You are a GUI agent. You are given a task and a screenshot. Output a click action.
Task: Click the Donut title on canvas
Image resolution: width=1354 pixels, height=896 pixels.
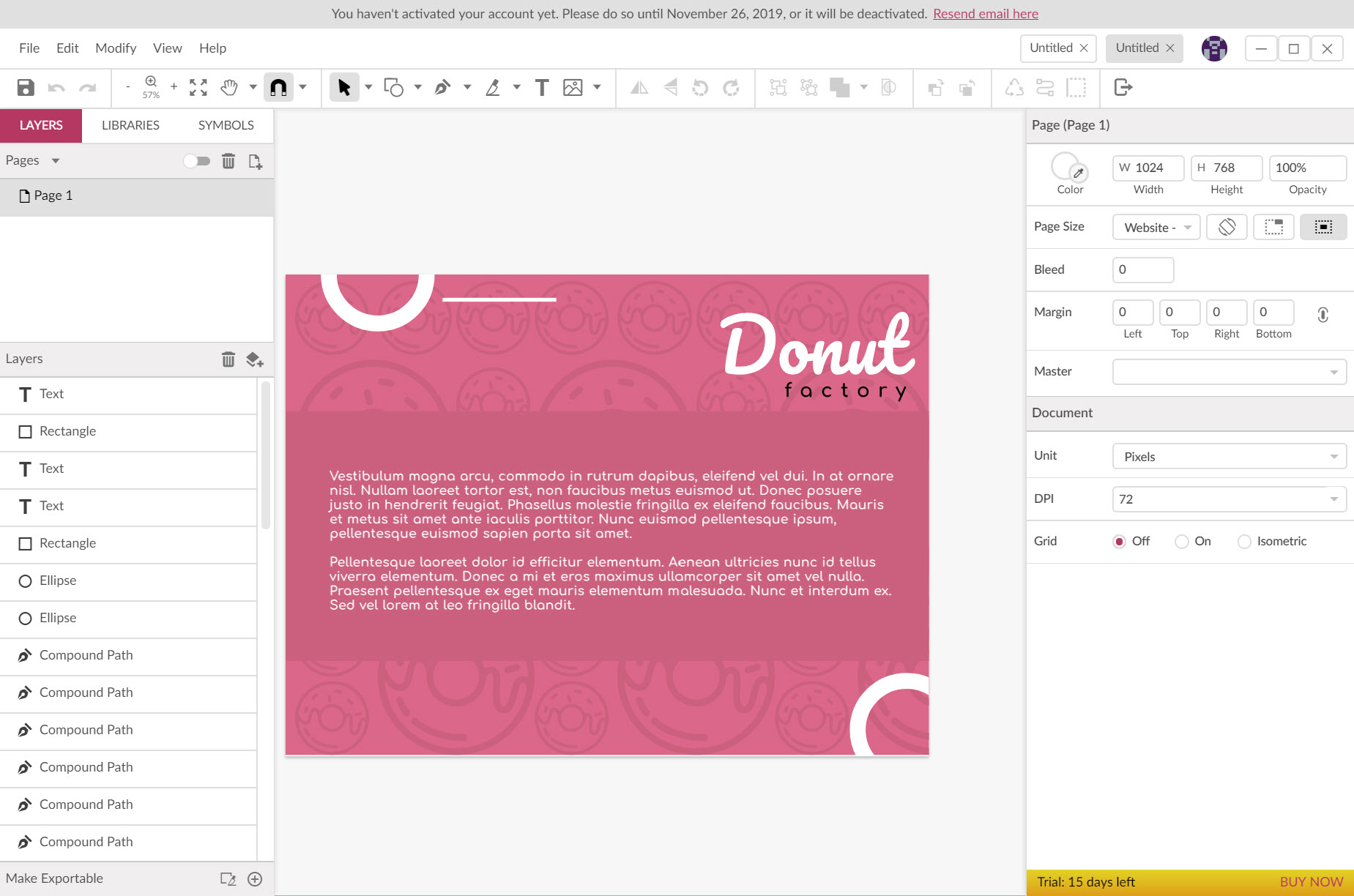(819, 343)
